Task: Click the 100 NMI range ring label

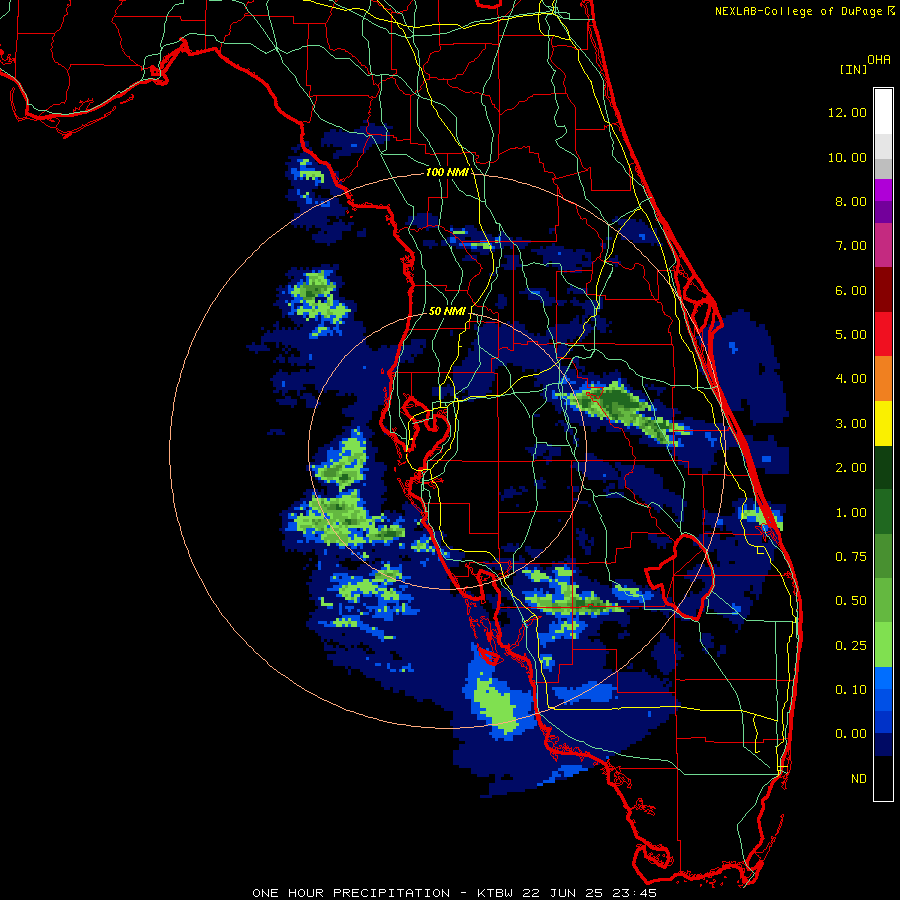Action: coord(447,172)
